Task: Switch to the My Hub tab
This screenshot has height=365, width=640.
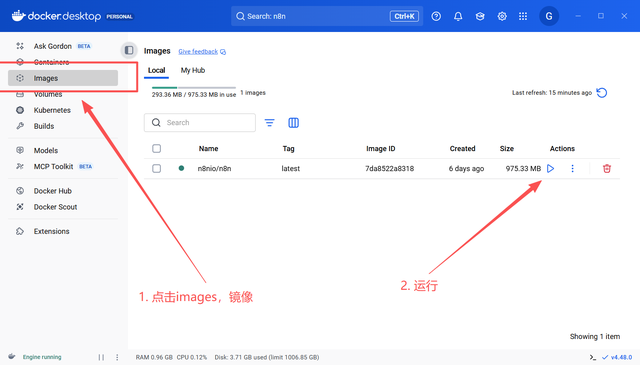Action: click(x=193, y=70)
